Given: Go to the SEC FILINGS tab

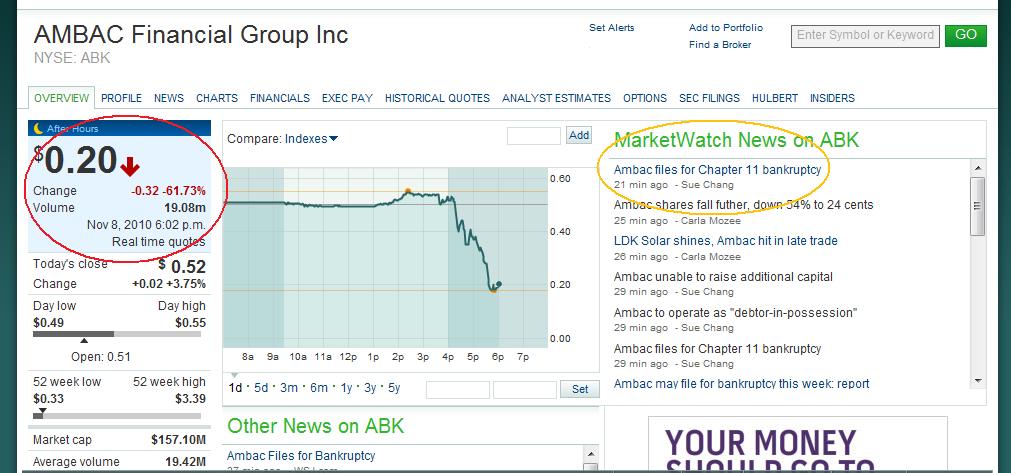Looking at the screenshot, I should 709,98.
